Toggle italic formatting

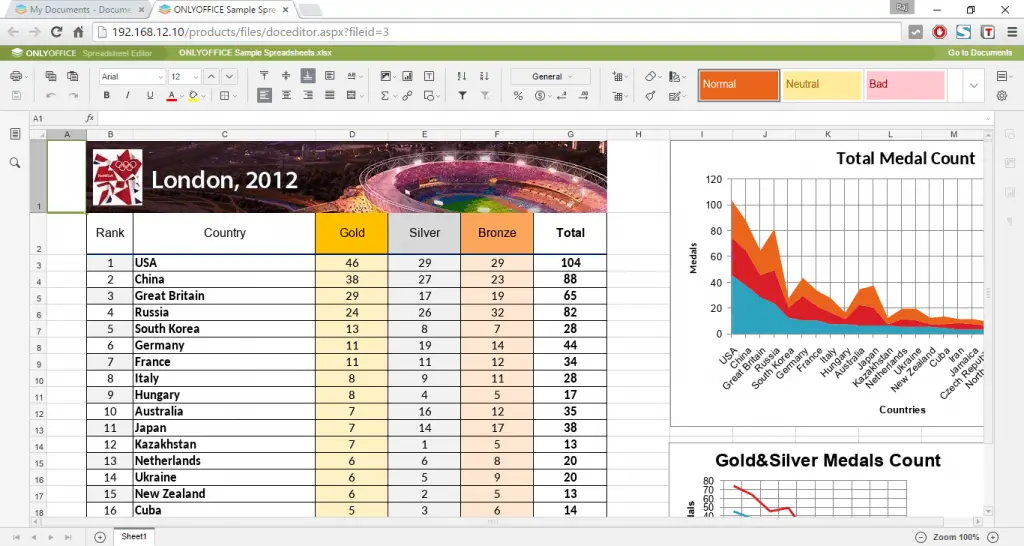tap(127, 96)
